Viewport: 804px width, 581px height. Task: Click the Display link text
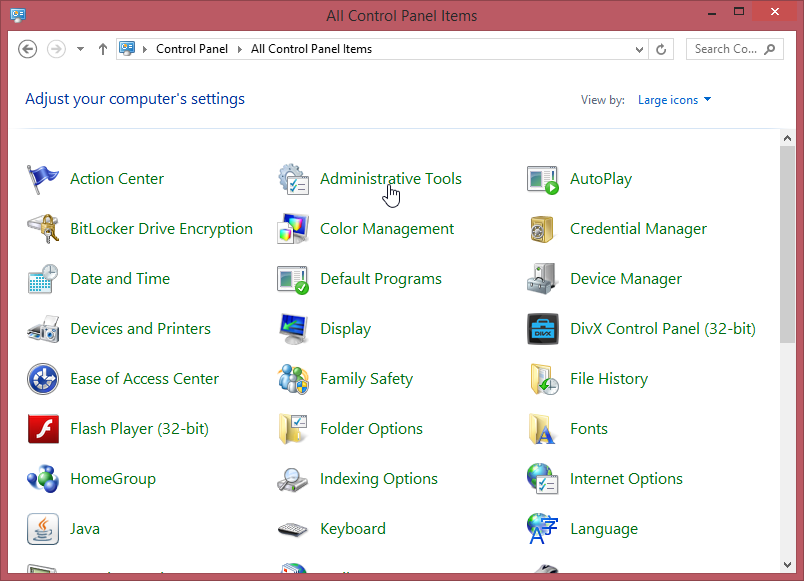(x=345, y=329)
